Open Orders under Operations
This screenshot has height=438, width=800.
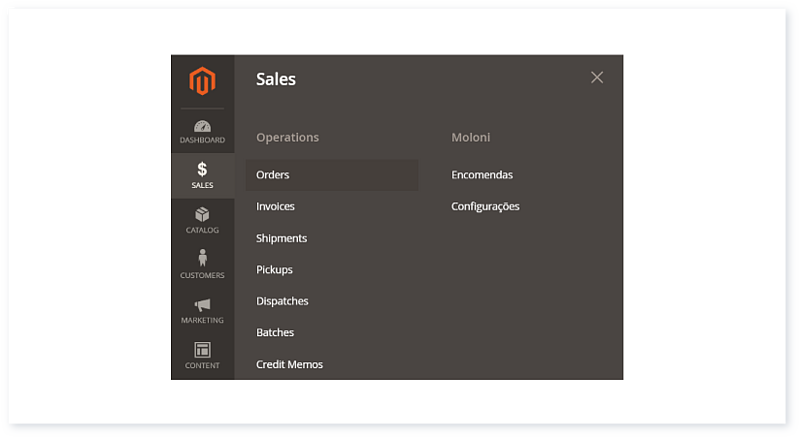pos(332,175)
